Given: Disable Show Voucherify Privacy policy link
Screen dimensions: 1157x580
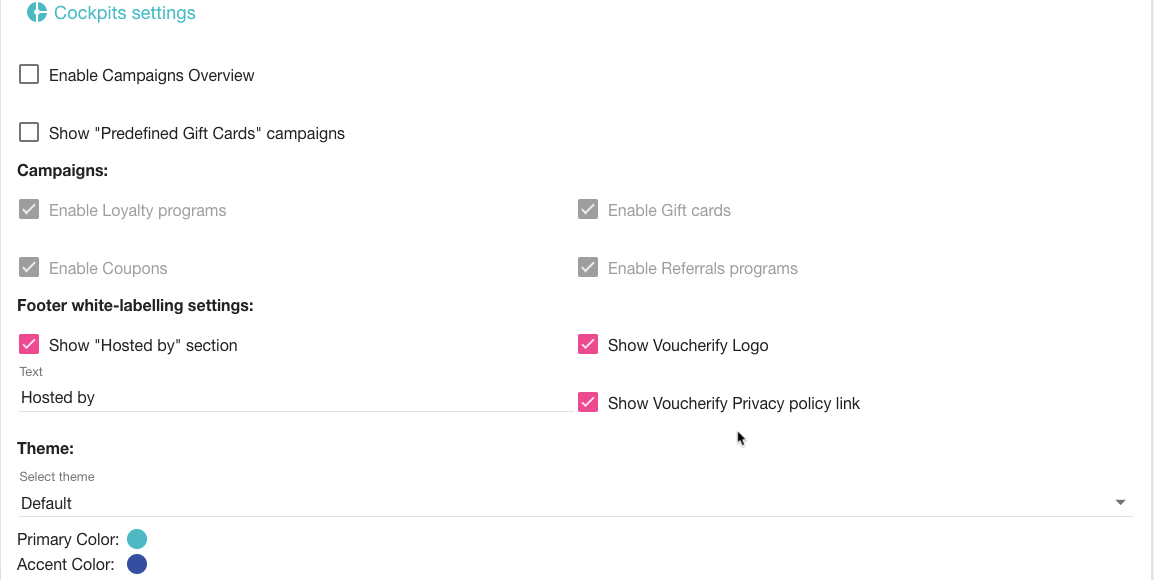Looking at the screenshot, I should [588, 403].
